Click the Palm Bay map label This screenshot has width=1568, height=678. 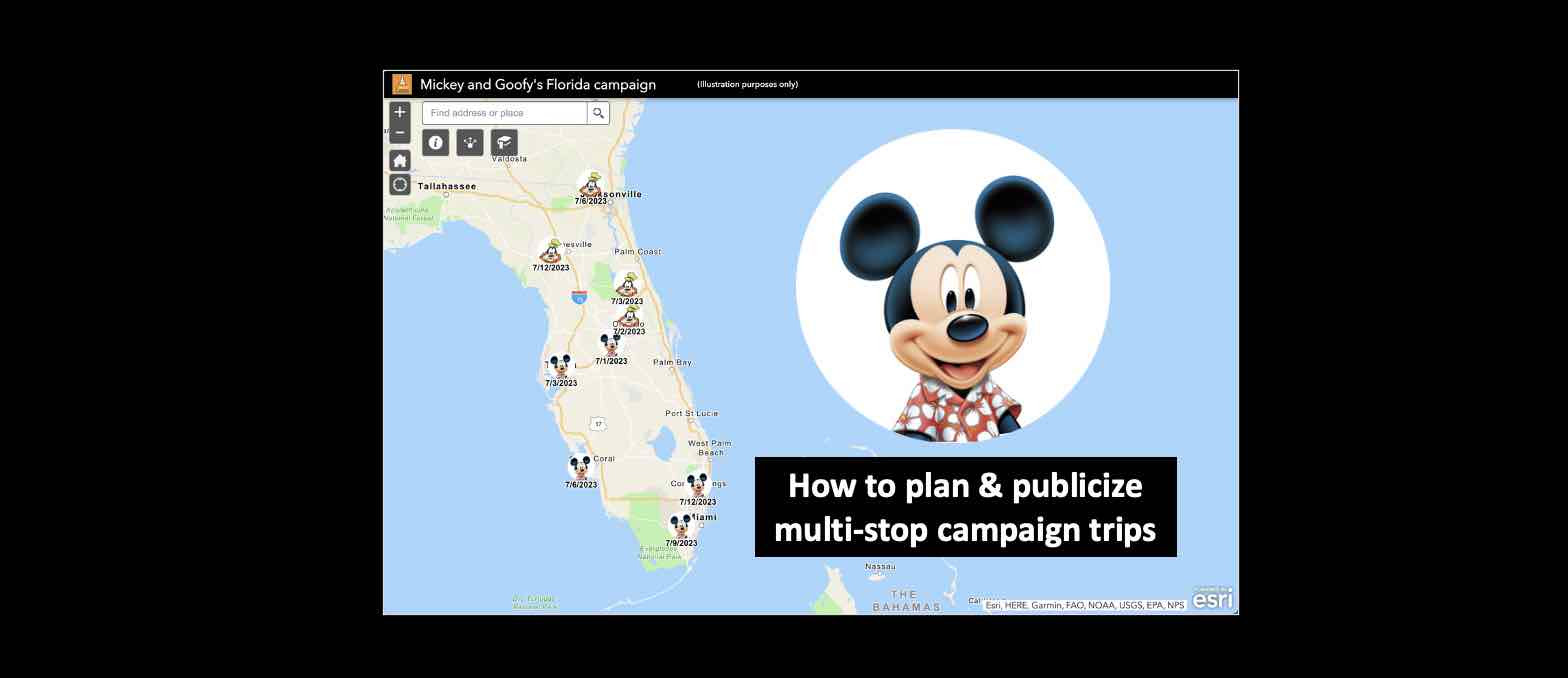(672, 362)
